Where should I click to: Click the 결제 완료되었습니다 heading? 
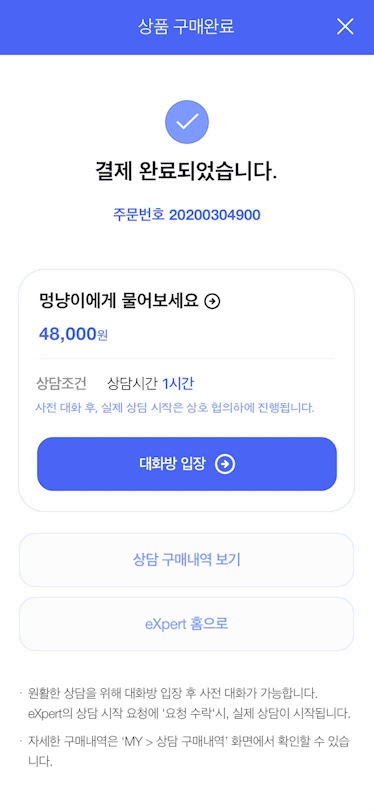tap(186, 173)
